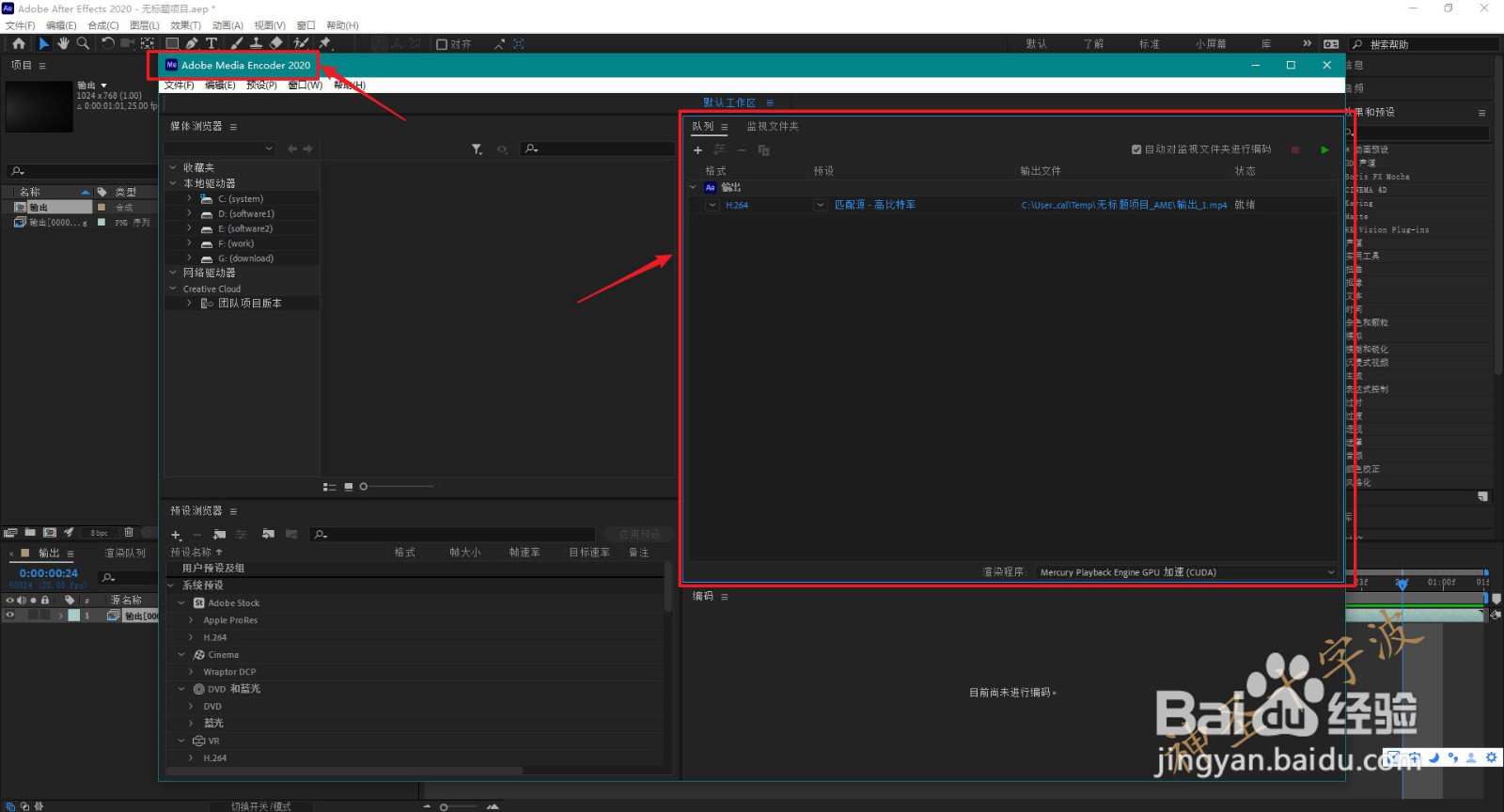Open Media Encoder Edit menu
The width and height of the screenshot is (1504, 812).
click(220, 85)
